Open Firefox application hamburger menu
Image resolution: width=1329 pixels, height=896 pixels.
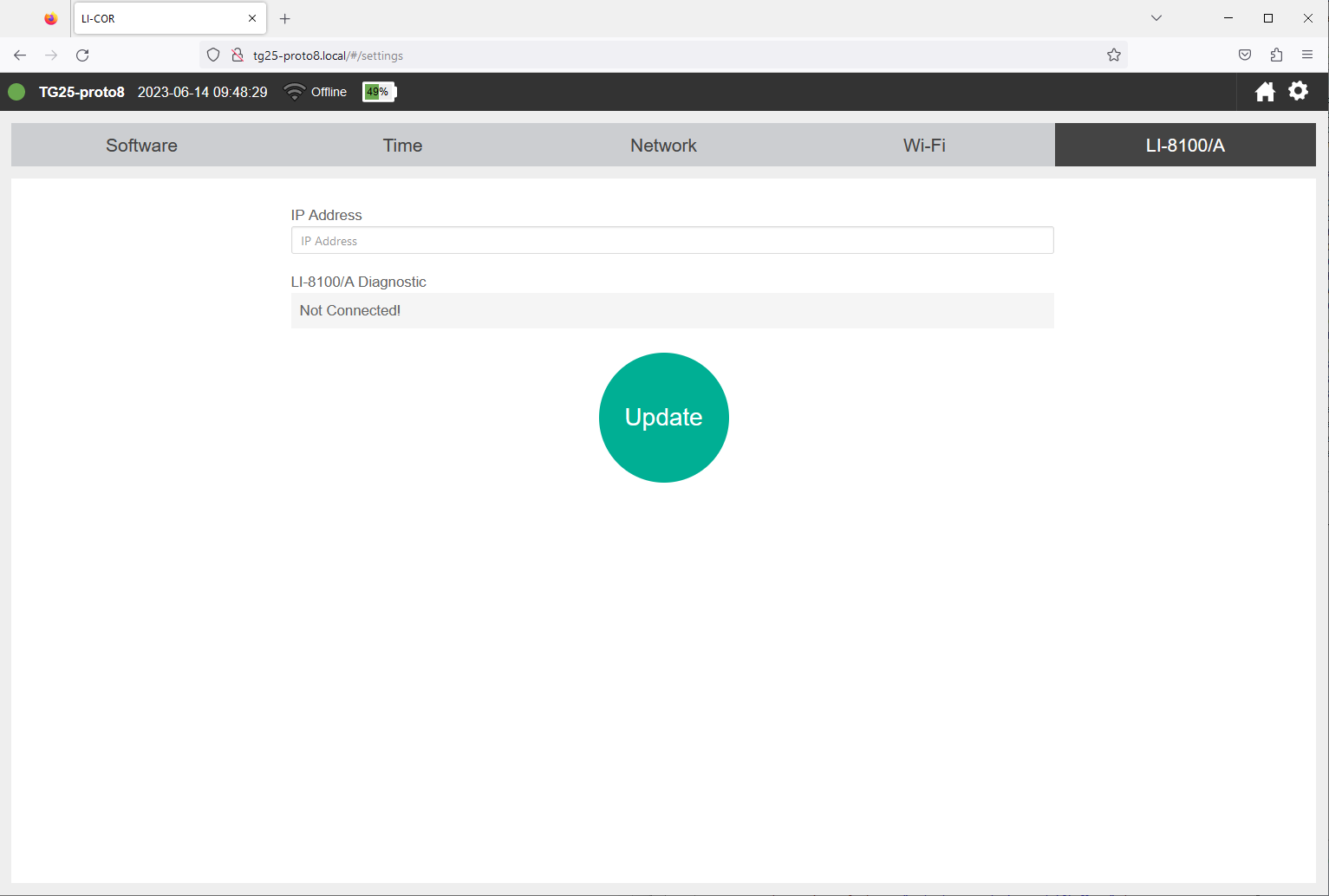pos(1307,55)
